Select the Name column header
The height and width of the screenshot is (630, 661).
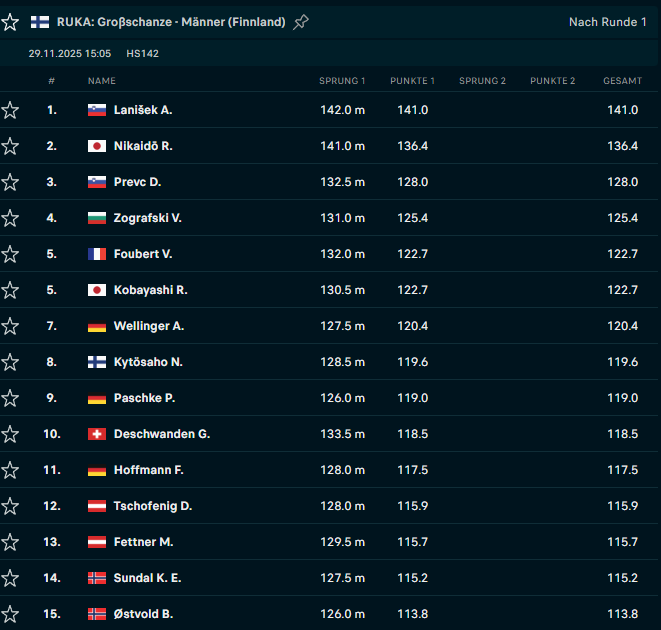[102, 80]
